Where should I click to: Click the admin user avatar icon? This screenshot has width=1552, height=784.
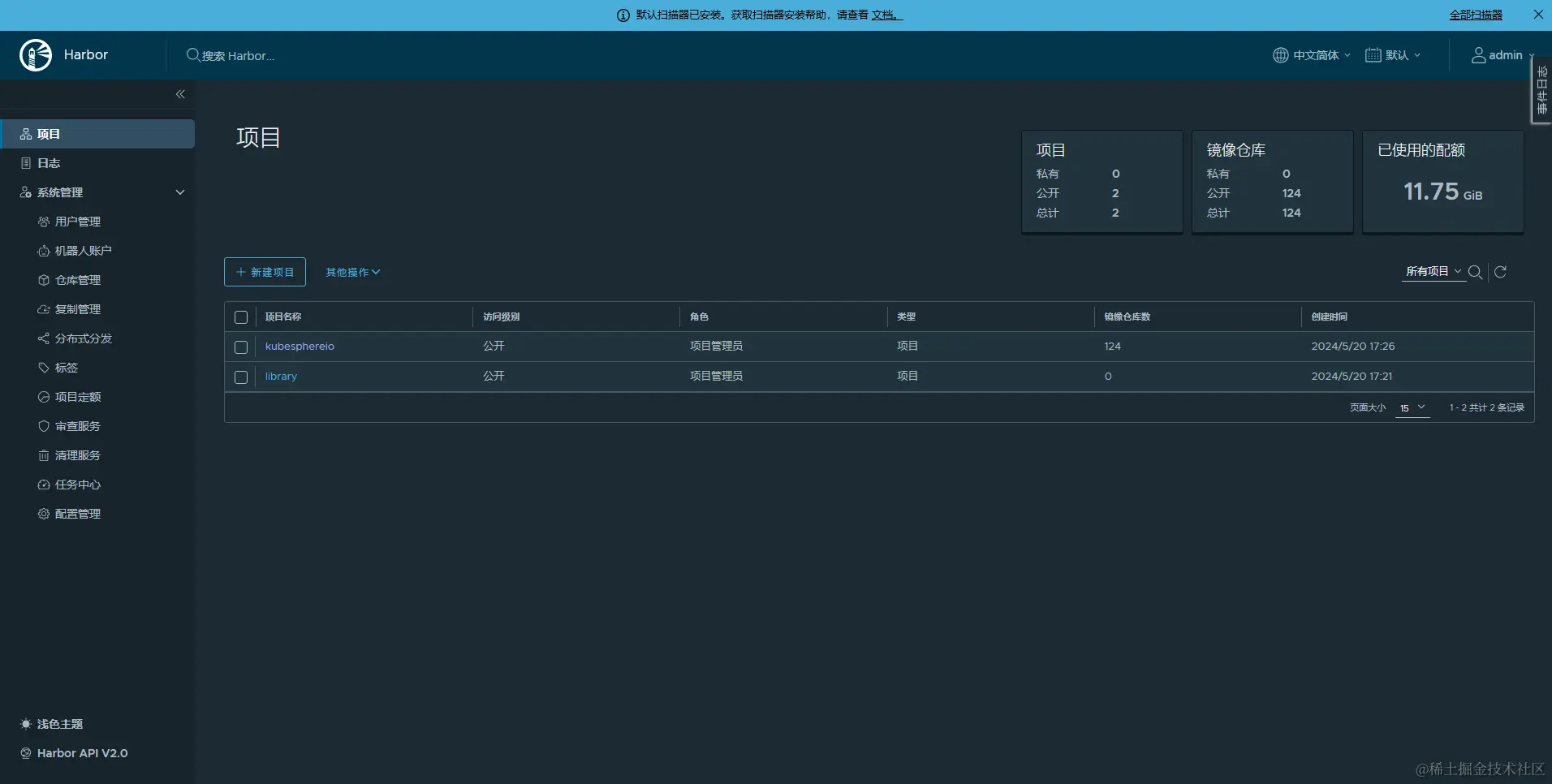1479,55
